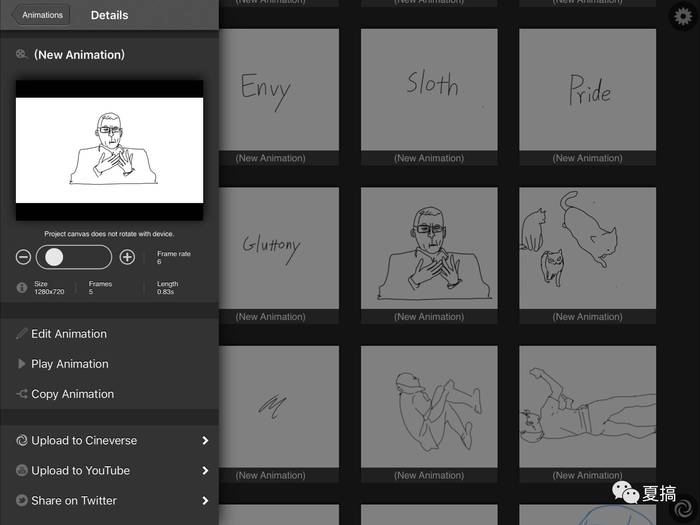Go back to Animations list
Image resolution: width=700 pixels, height=525 pixels.
point(41,15)
